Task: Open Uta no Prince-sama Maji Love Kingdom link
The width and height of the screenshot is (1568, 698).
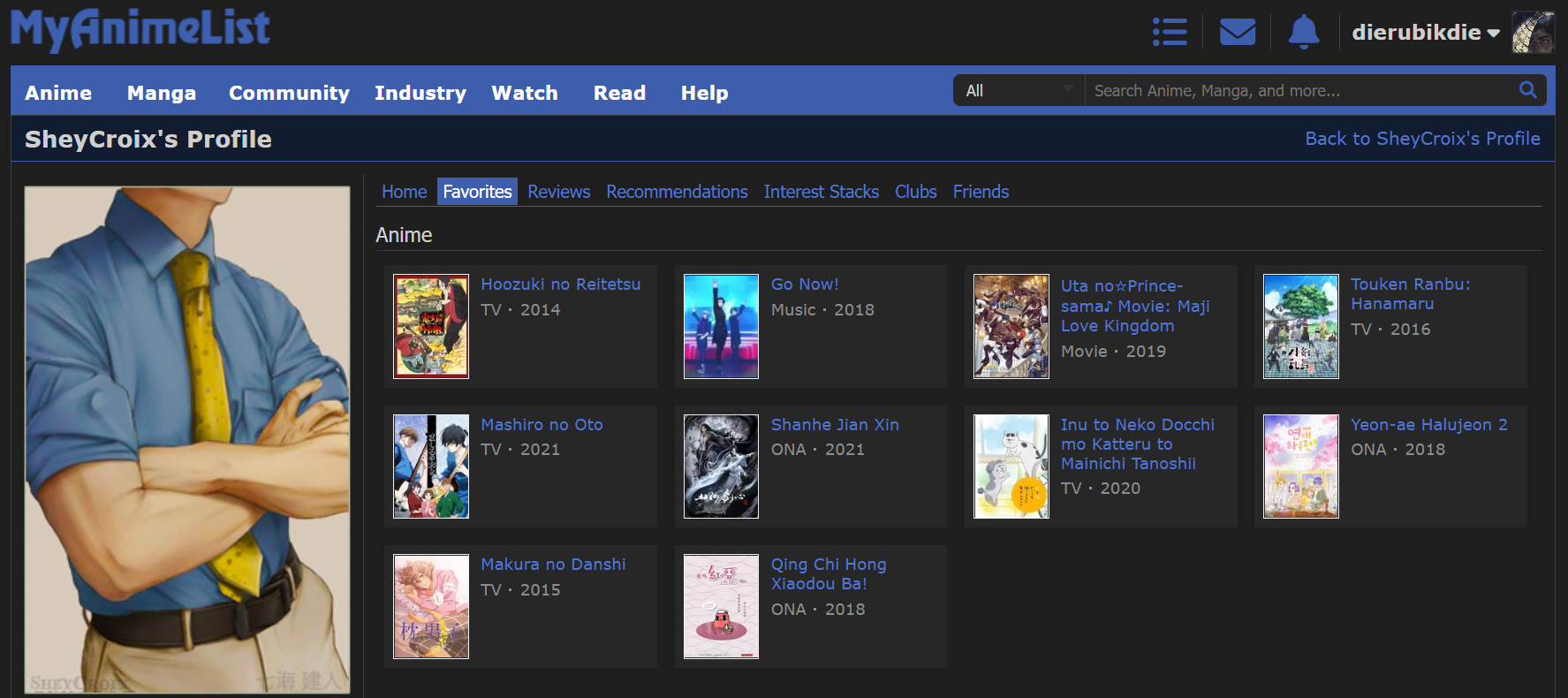Action: pos(1135,306)
